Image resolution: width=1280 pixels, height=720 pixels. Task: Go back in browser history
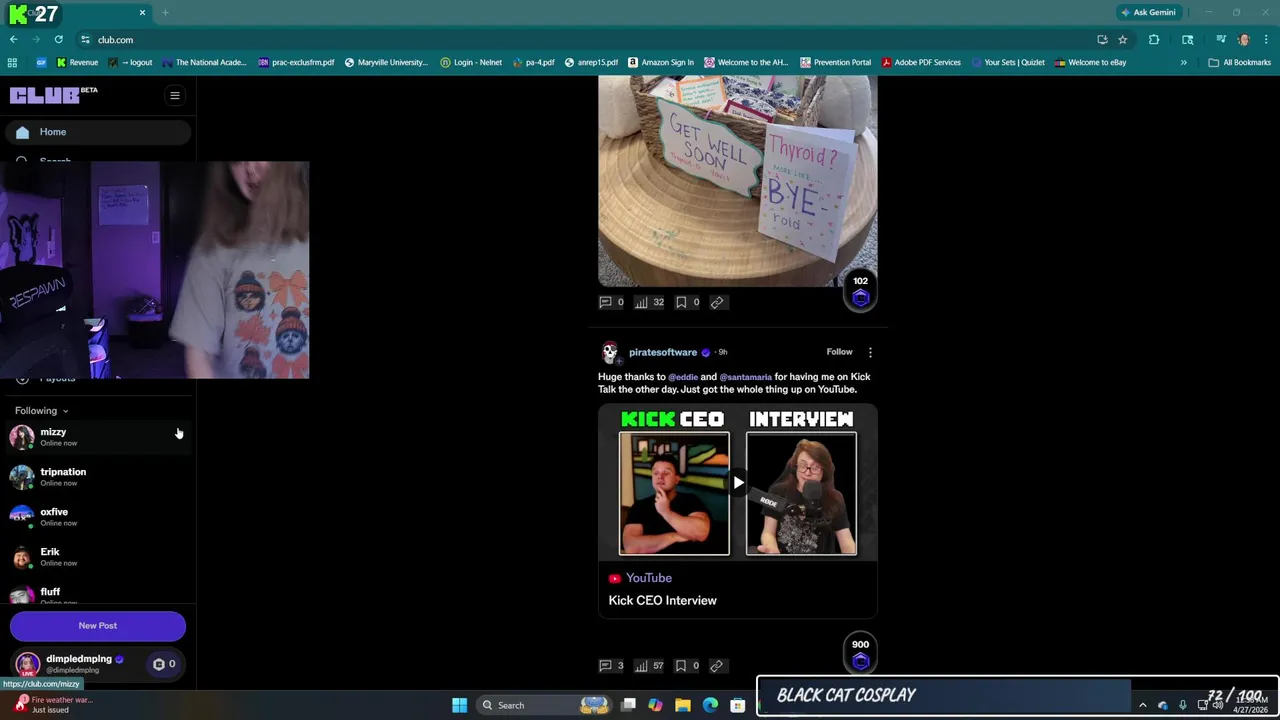(x=14, y=40)
